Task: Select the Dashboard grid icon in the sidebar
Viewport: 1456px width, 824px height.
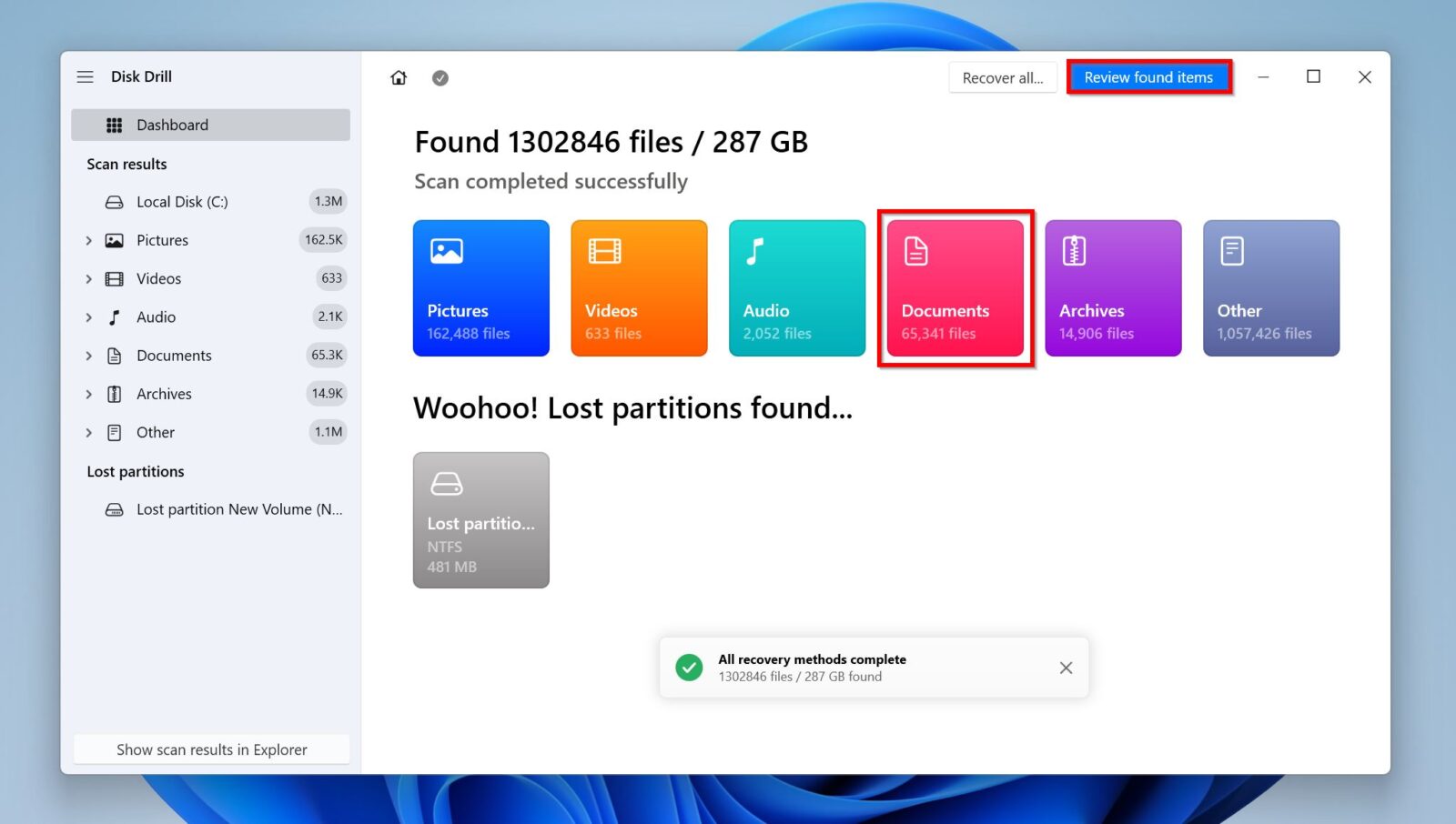Action: click(x=115, y=125)
